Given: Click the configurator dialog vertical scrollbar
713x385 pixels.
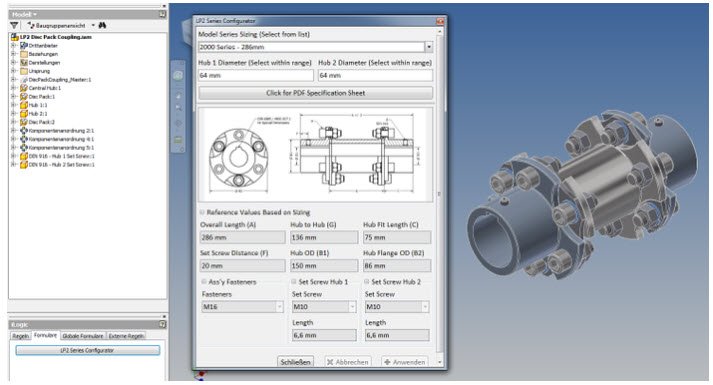Looking at the screenshot, I should tap(440, 195).
